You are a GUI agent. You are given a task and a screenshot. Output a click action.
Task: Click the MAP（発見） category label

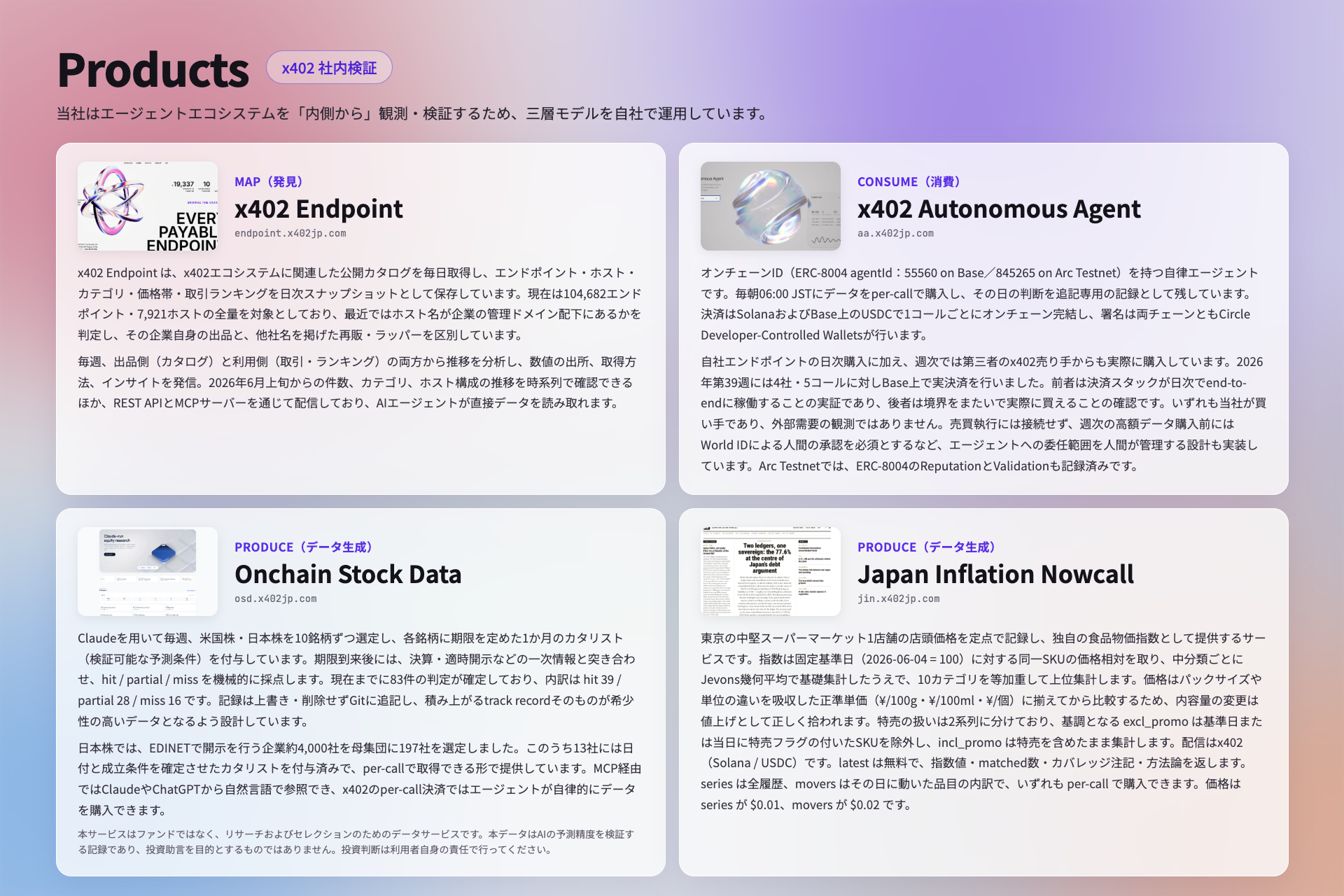coord(269,182)
